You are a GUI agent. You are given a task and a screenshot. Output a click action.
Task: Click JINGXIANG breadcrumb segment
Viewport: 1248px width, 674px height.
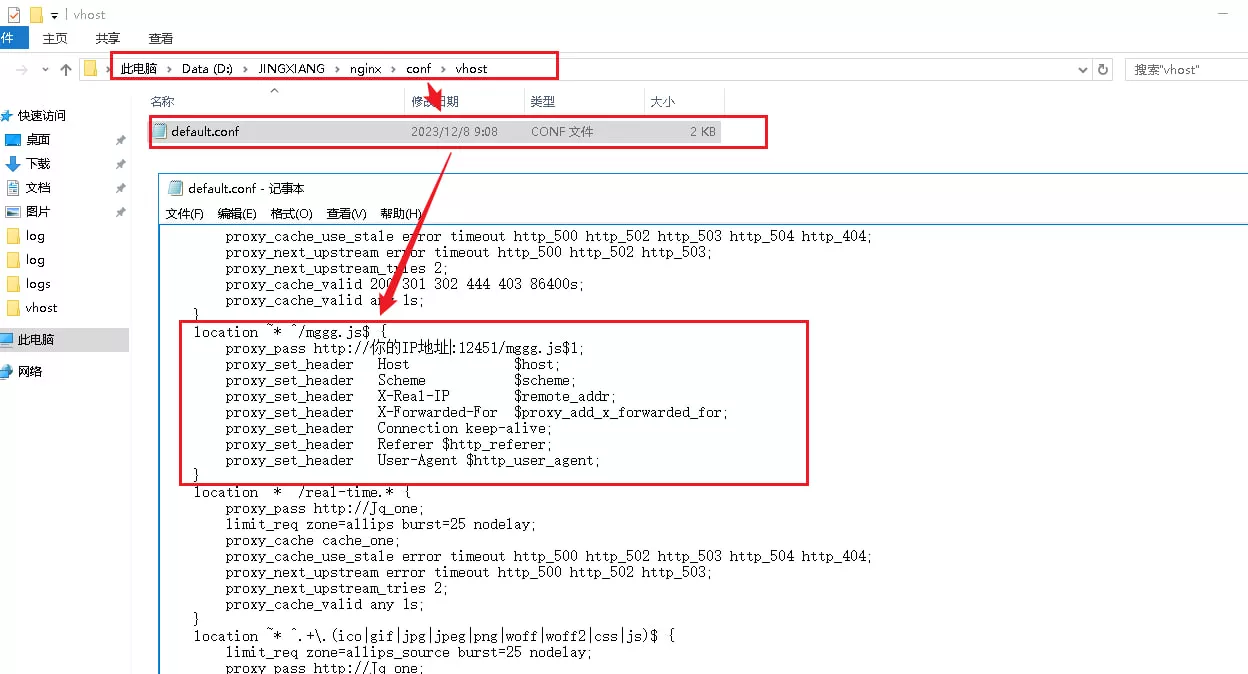coord(291,69)
